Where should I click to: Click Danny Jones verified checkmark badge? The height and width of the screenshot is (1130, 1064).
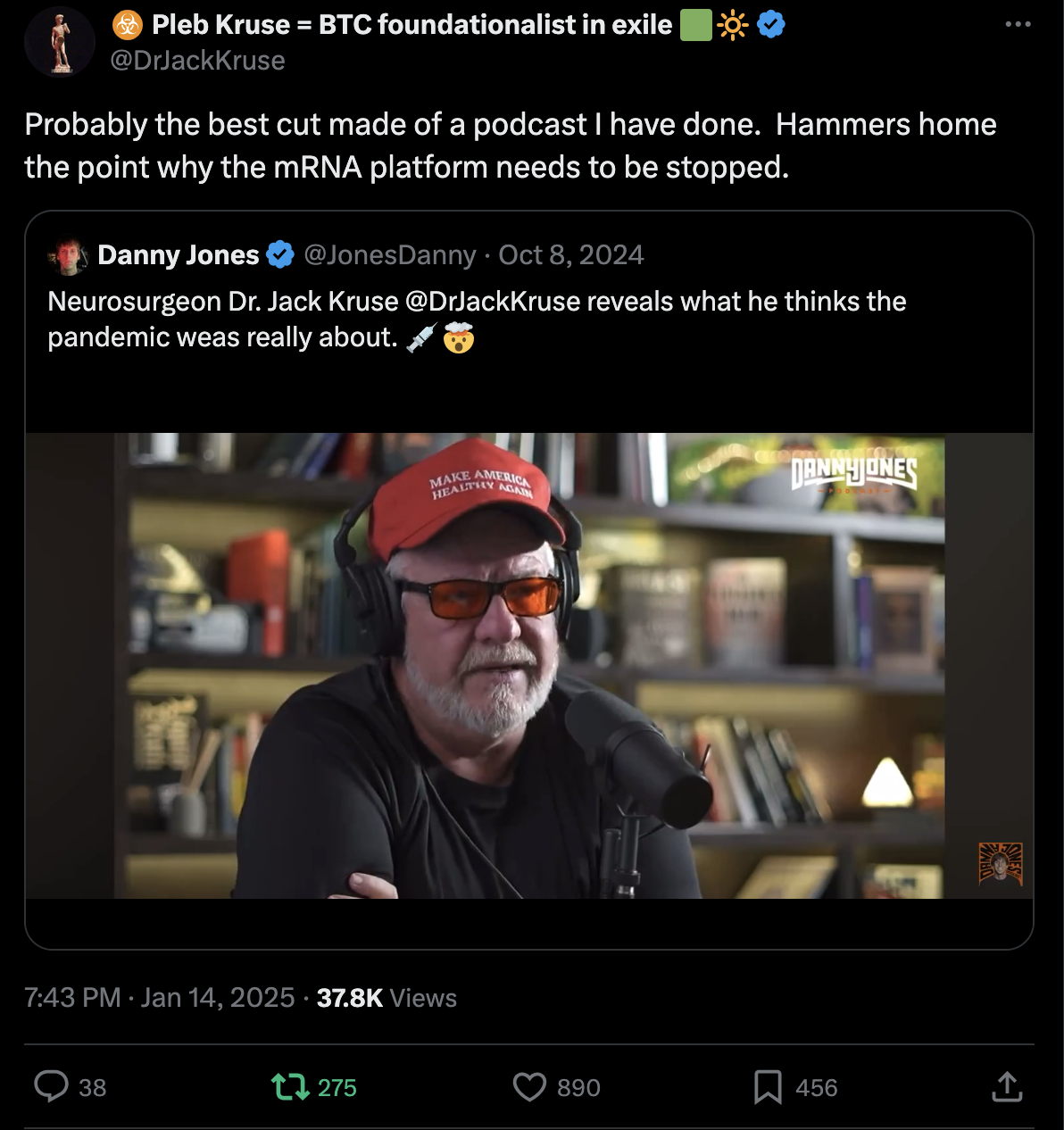coord(280,255)
